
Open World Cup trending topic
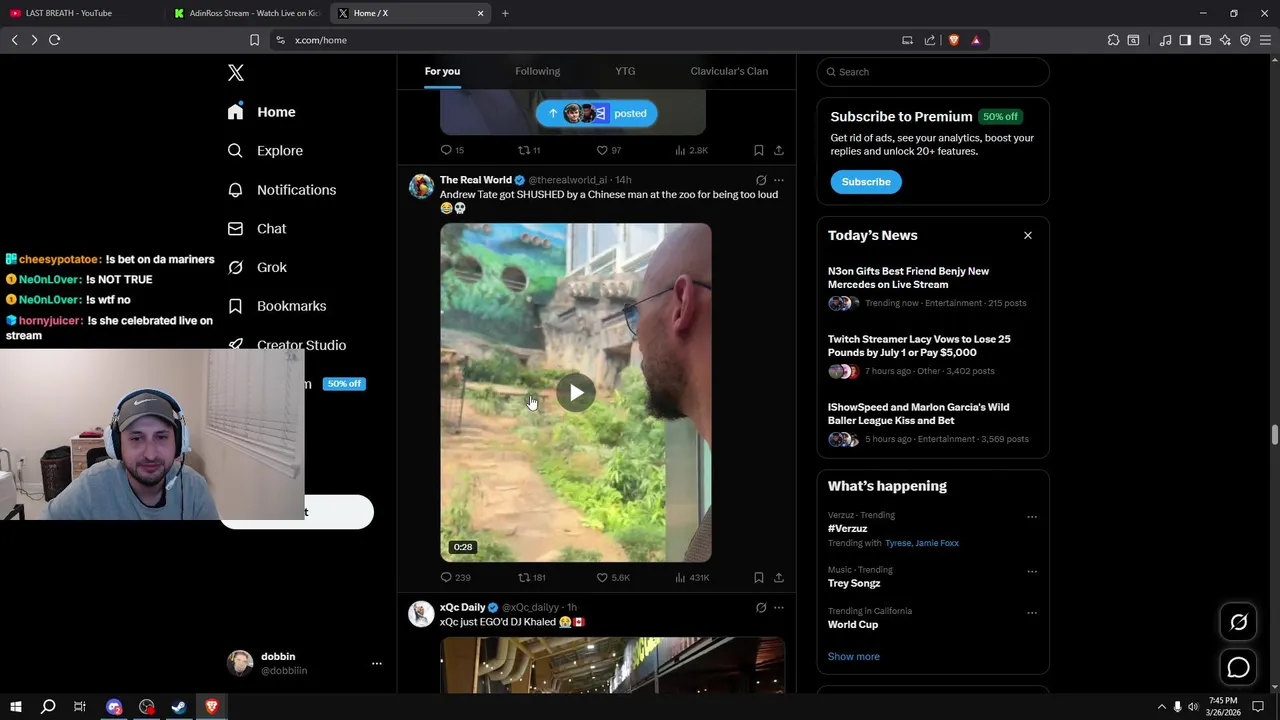tap(853, 624)
